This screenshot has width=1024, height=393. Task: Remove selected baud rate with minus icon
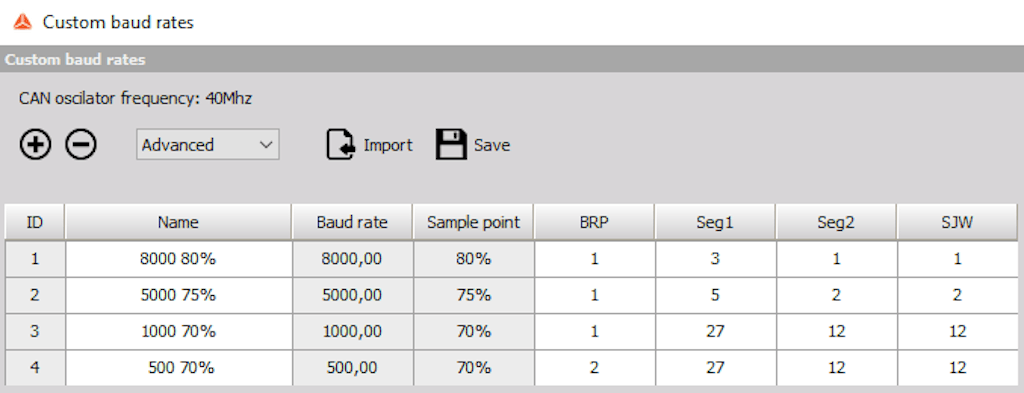[x=81, y=145]
